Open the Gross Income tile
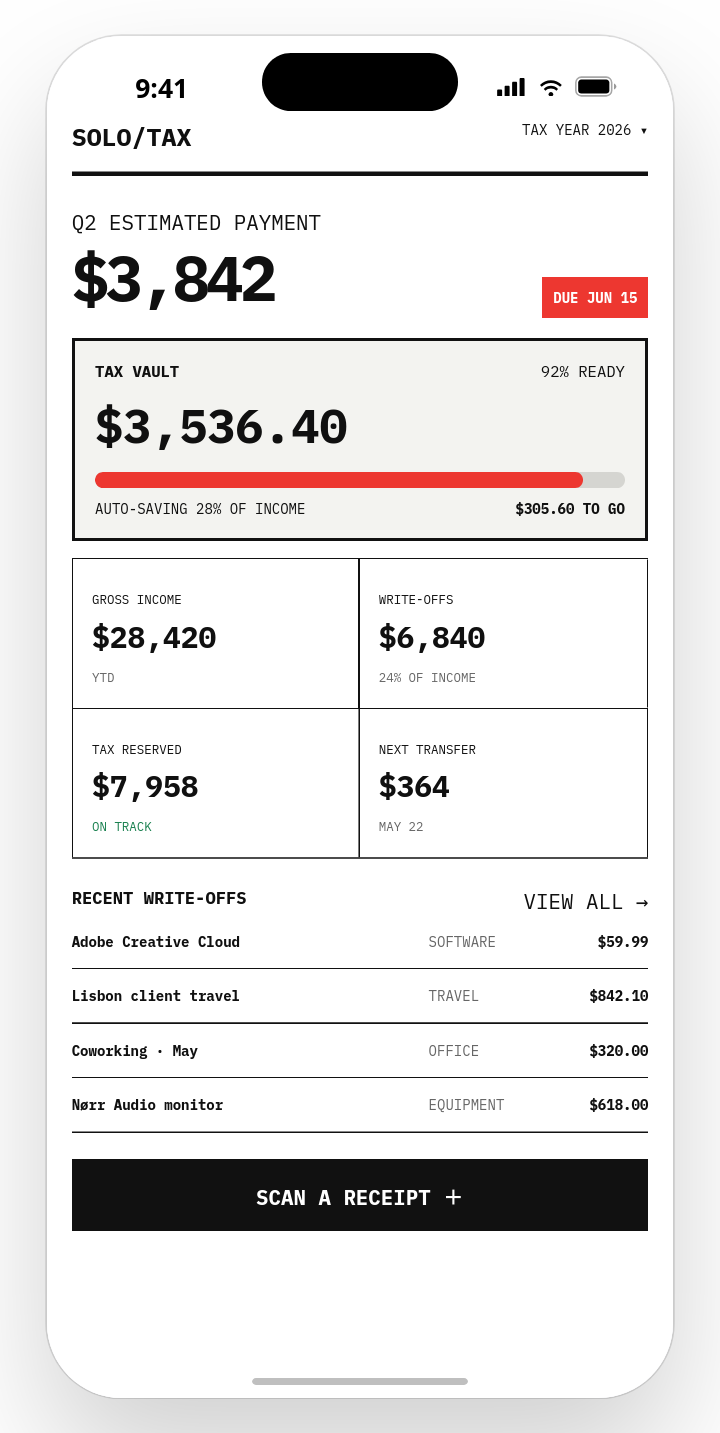720x1433 pixels. [216, 633]
